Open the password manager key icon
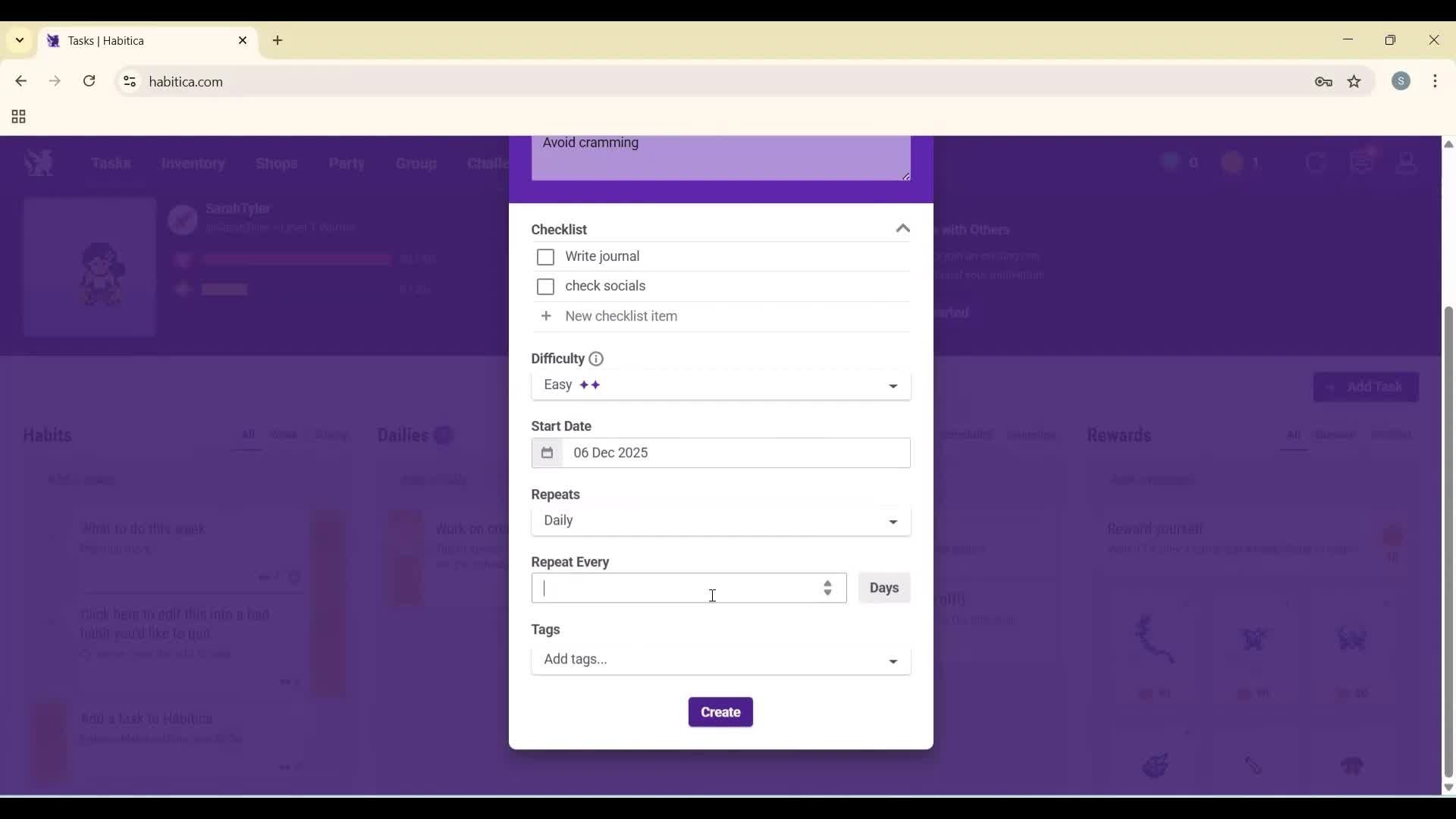This screenshot has width=1456, height=819. [1324, 82]
